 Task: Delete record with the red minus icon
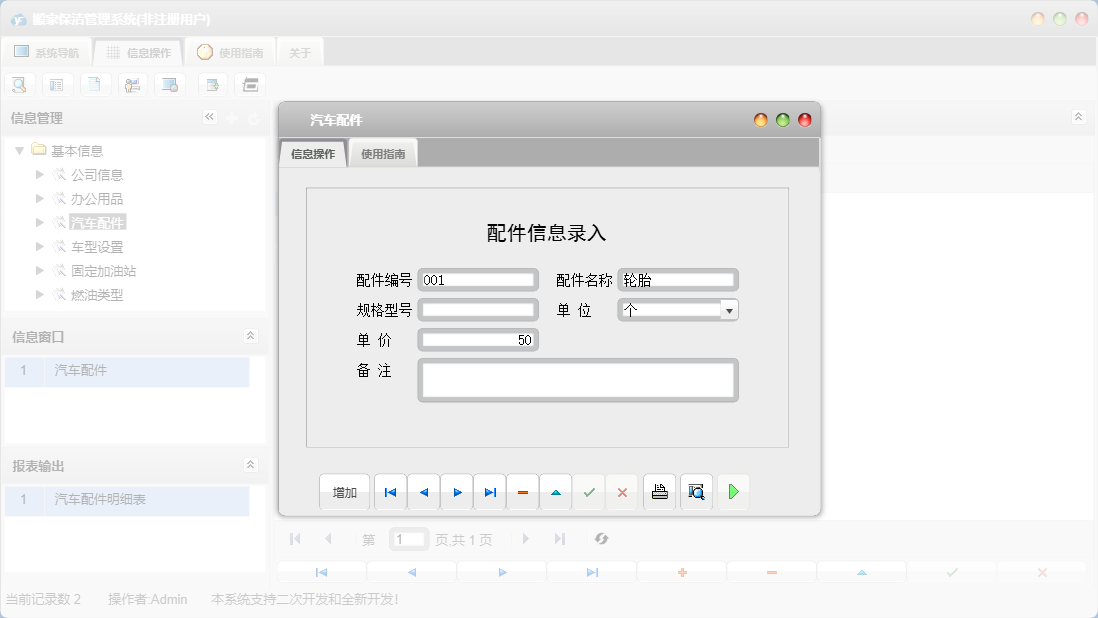point(523,491)
